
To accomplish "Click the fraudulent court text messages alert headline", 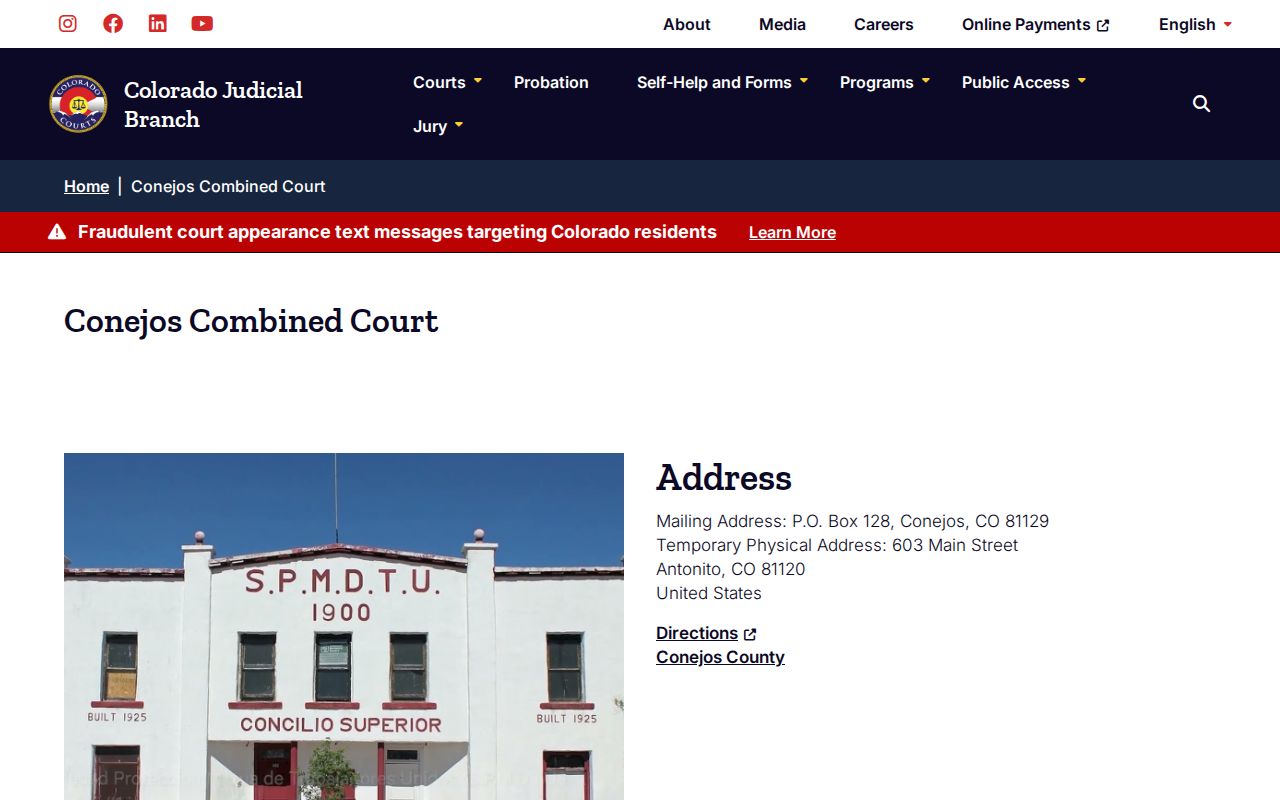I will (397, 232).
